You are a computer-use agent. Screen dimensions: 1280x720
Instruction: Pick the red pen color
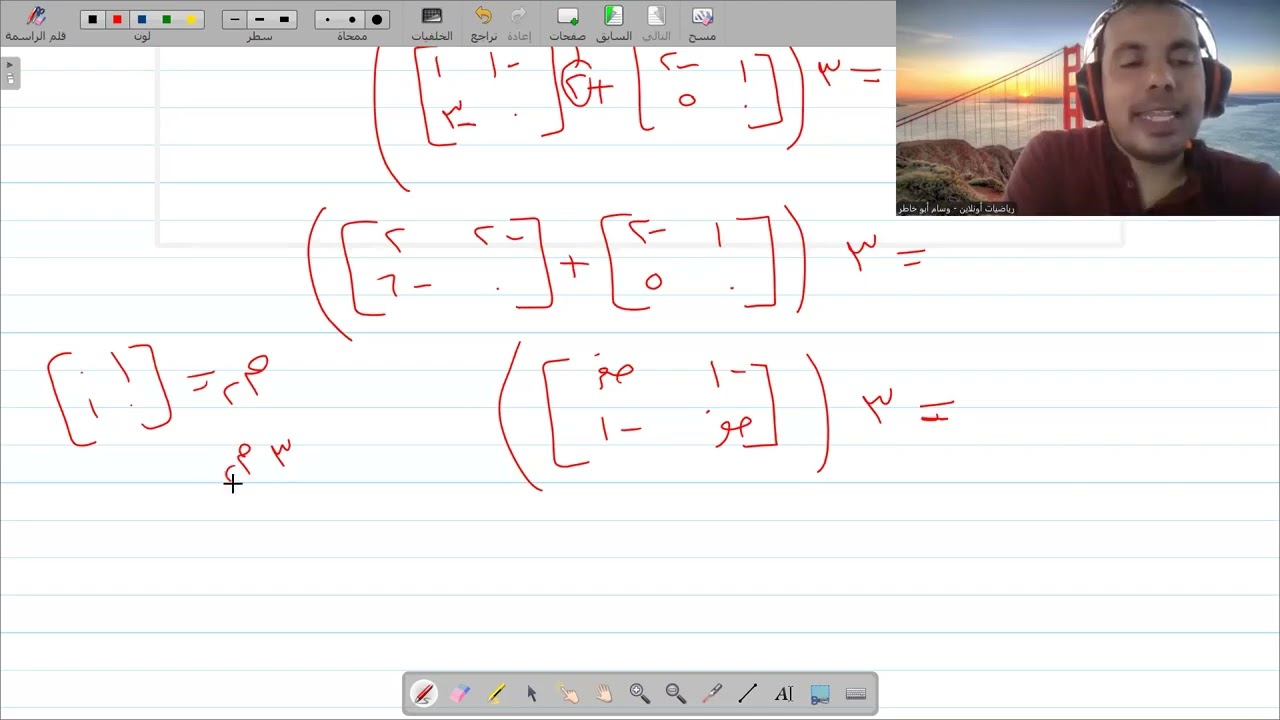click(x=117, y=19)
